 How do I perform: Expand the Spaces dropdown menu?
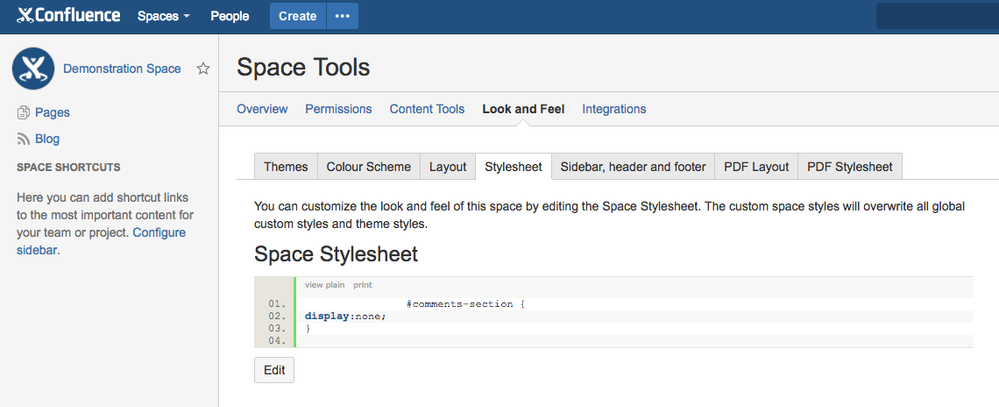(163, 16)
